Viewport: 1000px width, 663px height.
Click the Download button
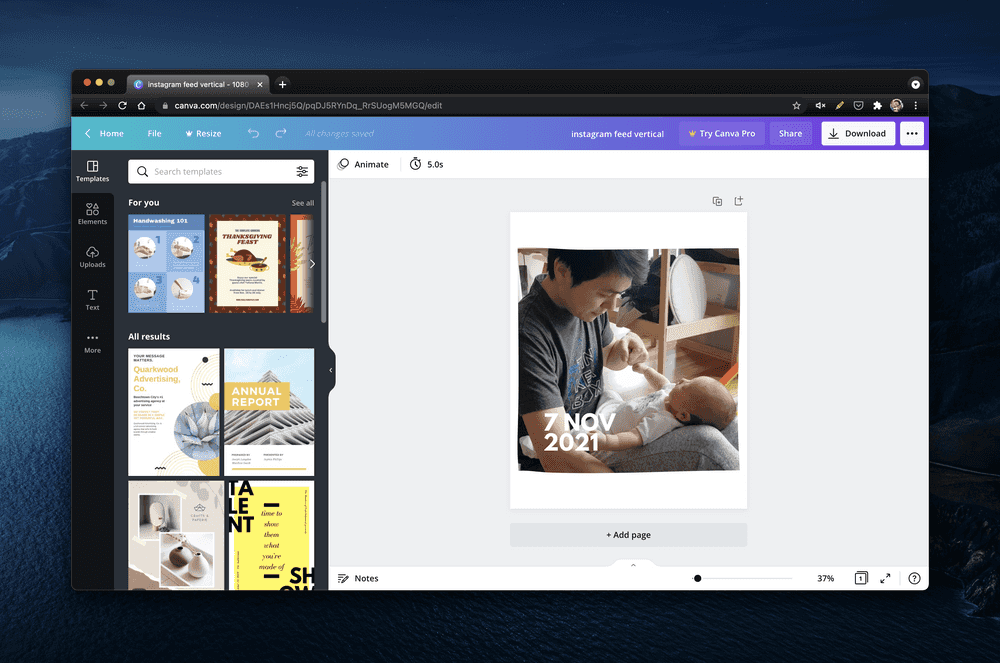coord(858,133)
